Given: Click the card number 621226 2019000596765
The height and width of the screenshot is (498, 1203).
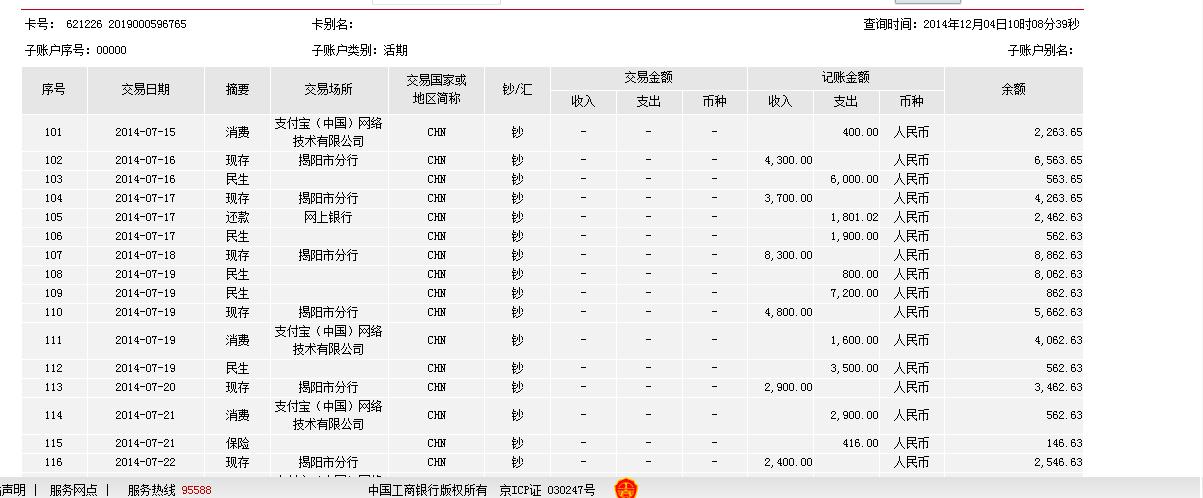Looking at the screenshot, I should (126, 25).
